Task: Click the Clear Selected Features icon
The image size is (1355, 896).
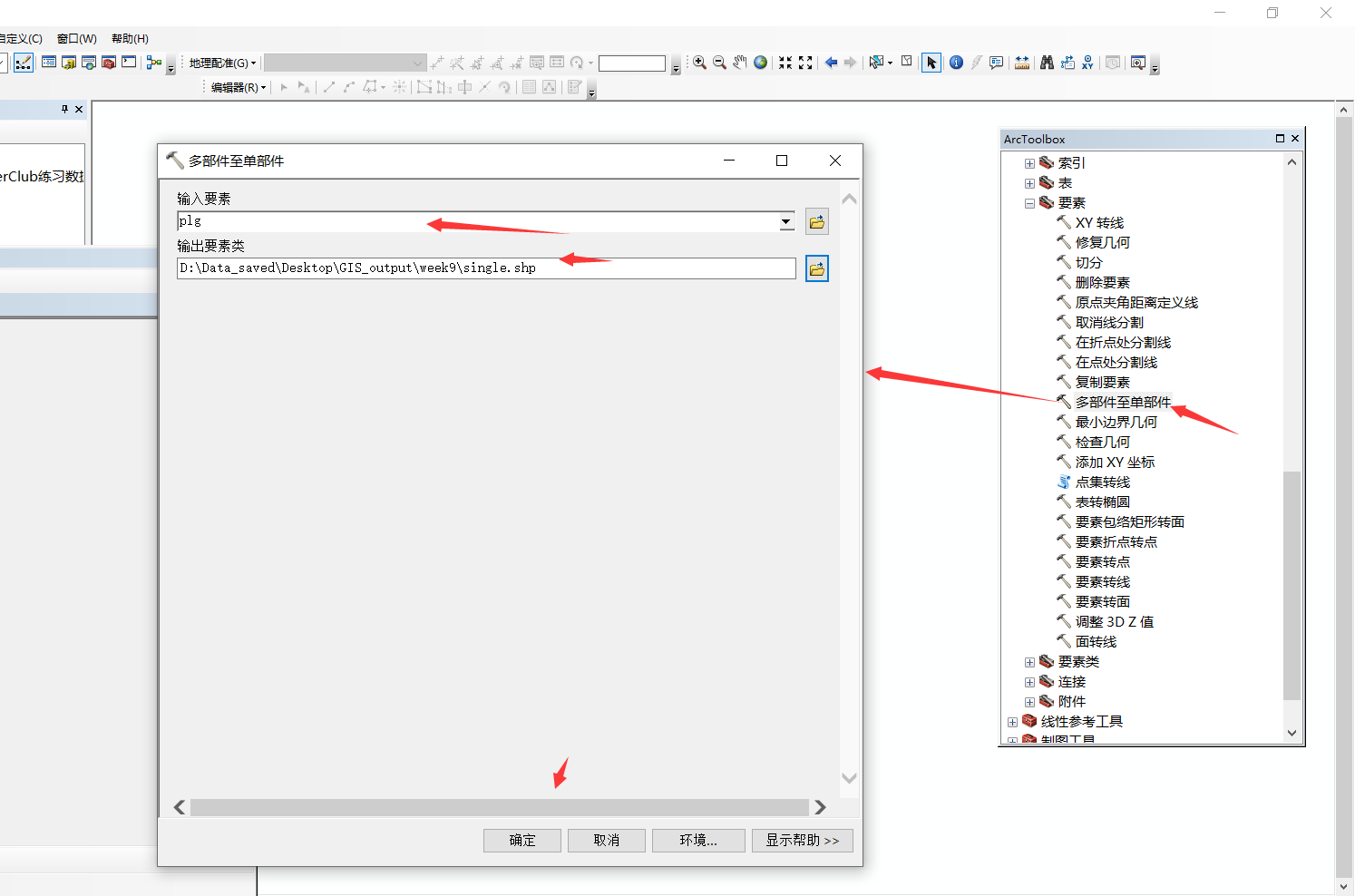Action: click(906, 62)
